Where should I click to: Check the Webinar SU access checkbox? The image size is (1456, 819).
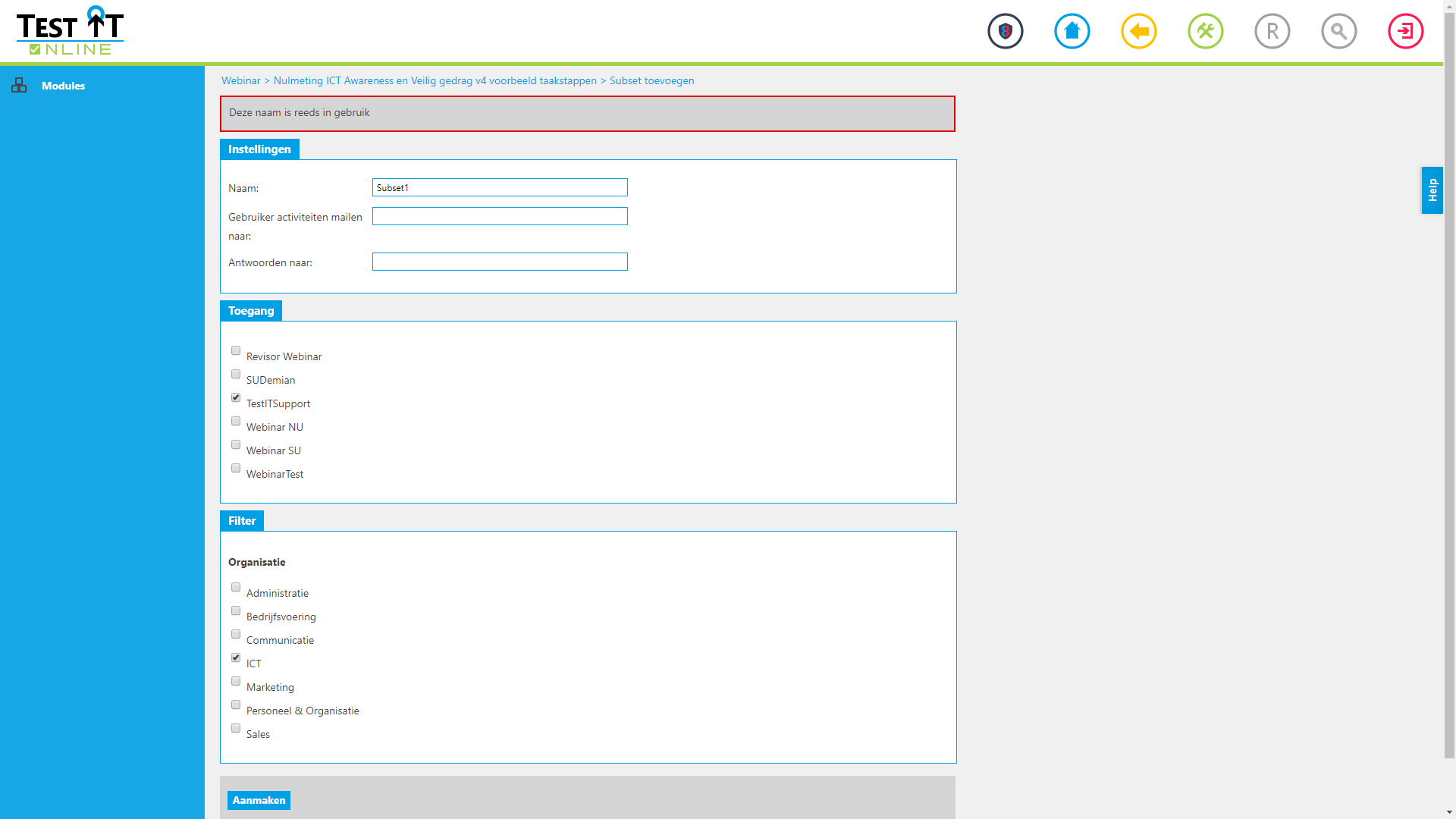click(x=236, y=444)
